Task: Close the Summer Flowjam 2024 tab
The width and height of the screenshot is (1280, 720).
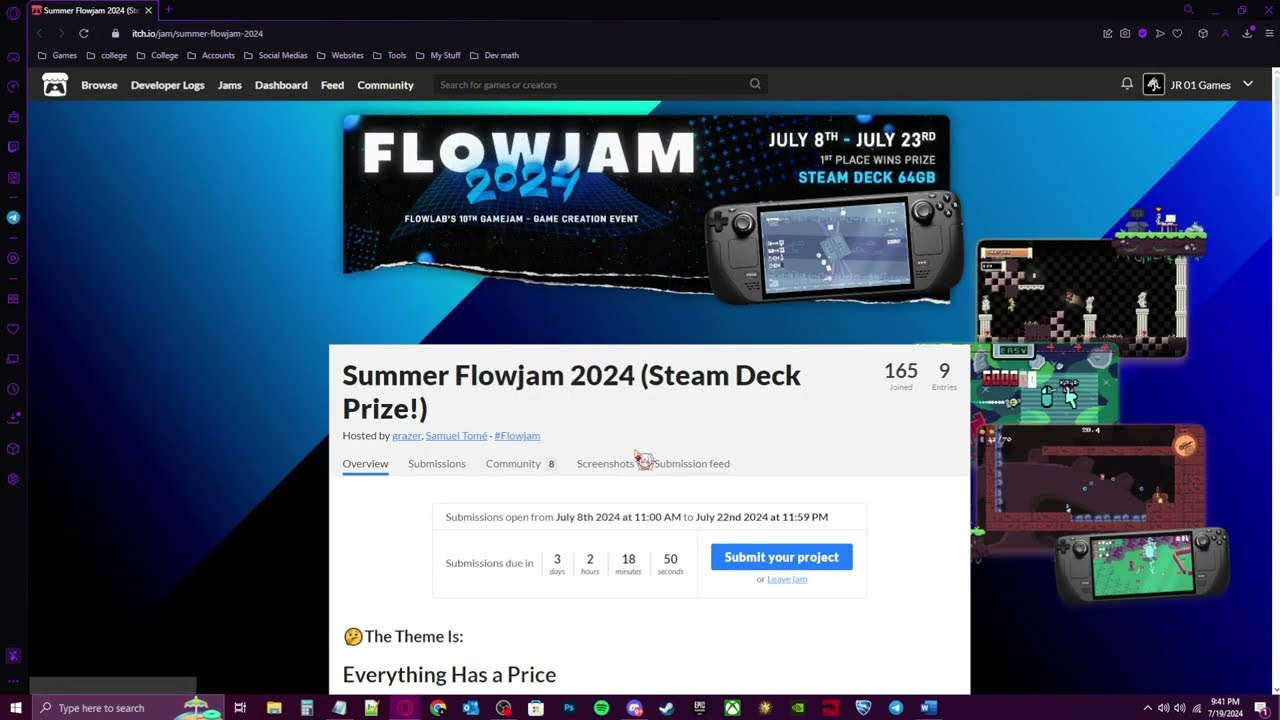Action: tap(148, 10)
